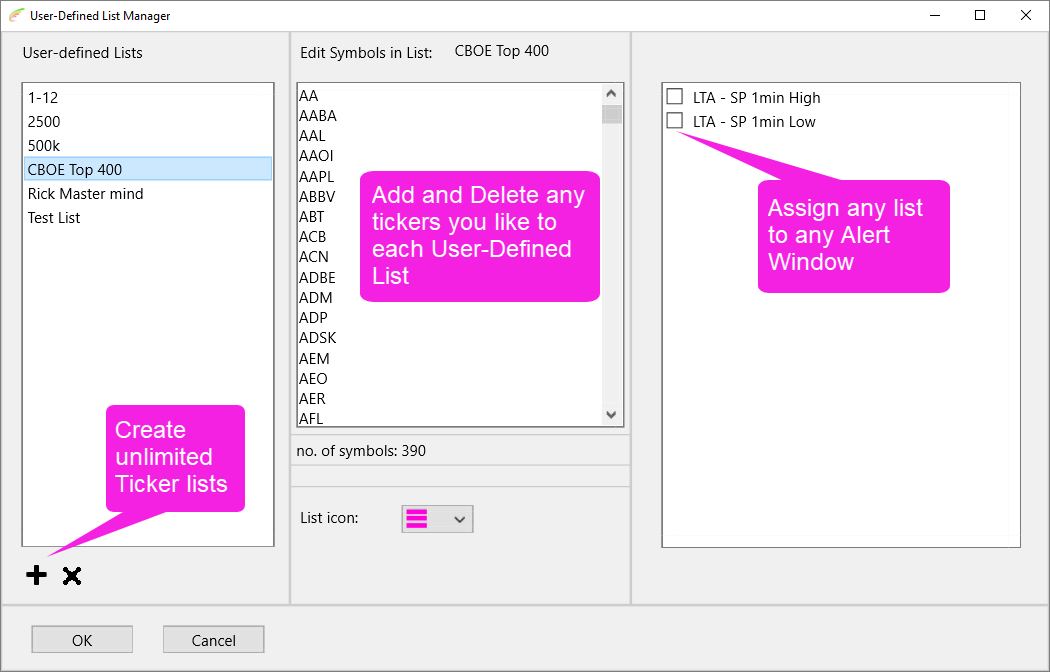The width and height of the screenshot is (1050, 672).
Task: Confirm changes with the OK button
Action: (x=82, y=640)
